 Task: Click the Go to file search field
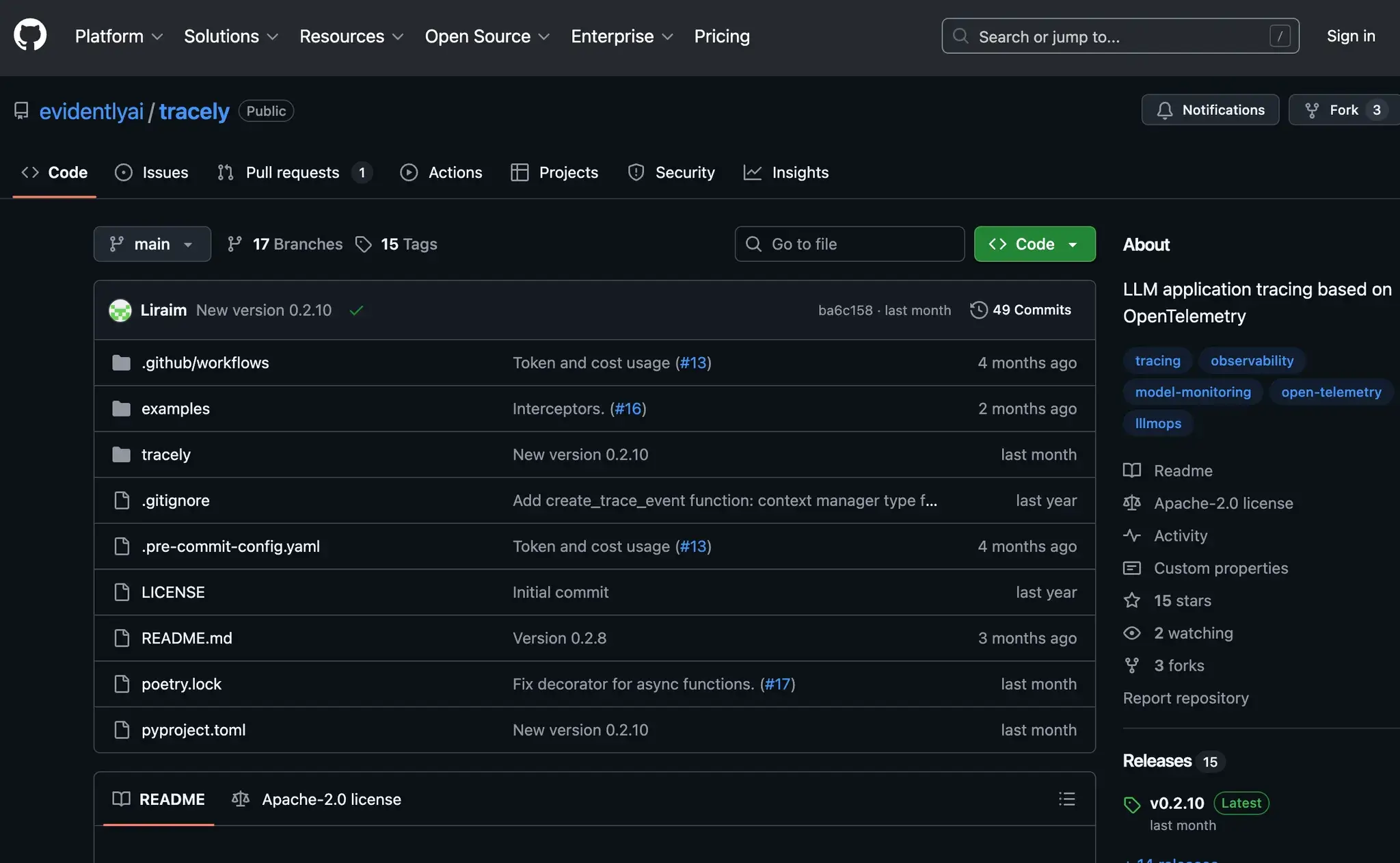(x=849, y=244)
